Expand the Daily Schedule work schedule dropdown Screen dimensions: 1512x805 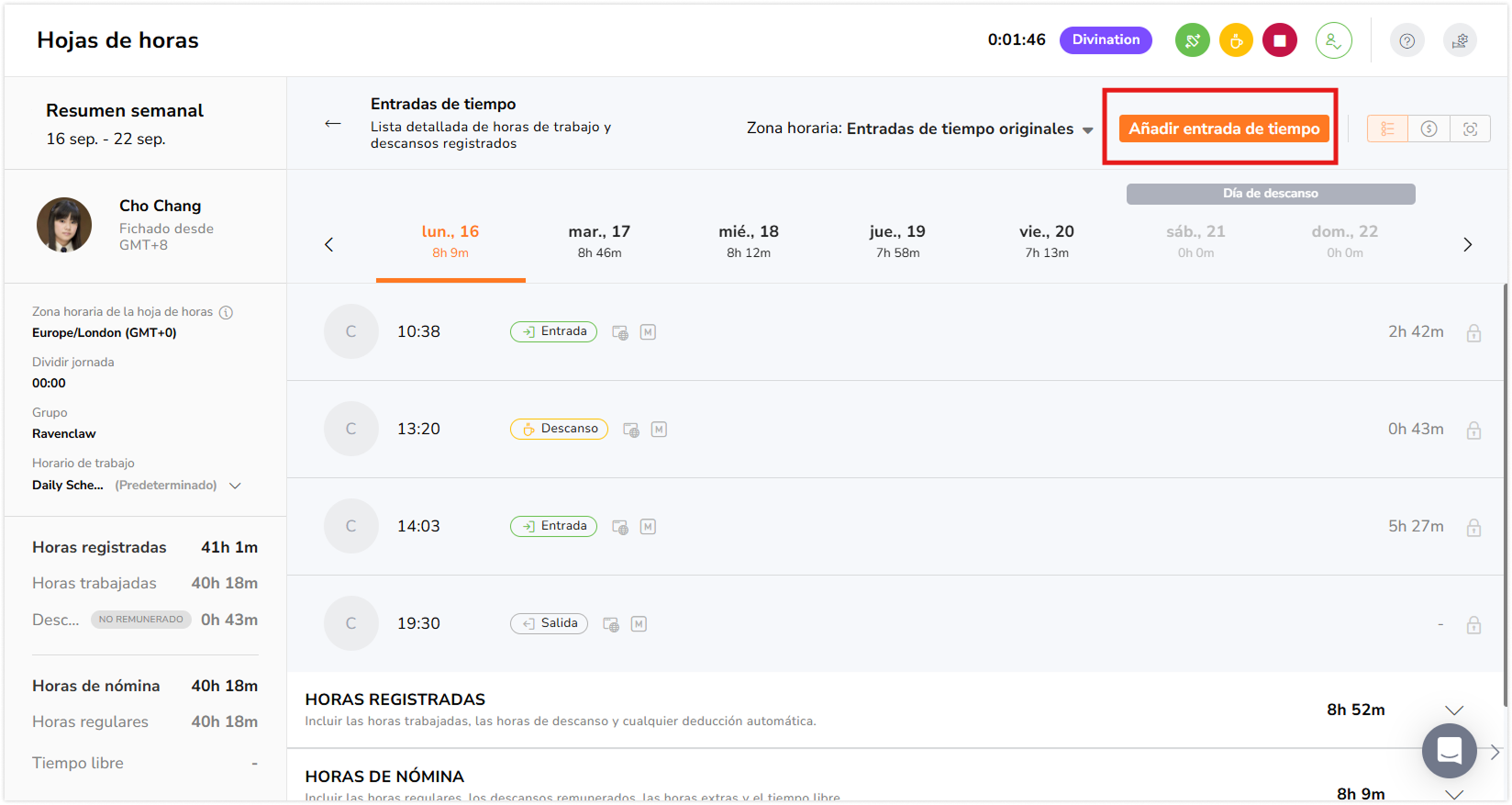point(235,486)
